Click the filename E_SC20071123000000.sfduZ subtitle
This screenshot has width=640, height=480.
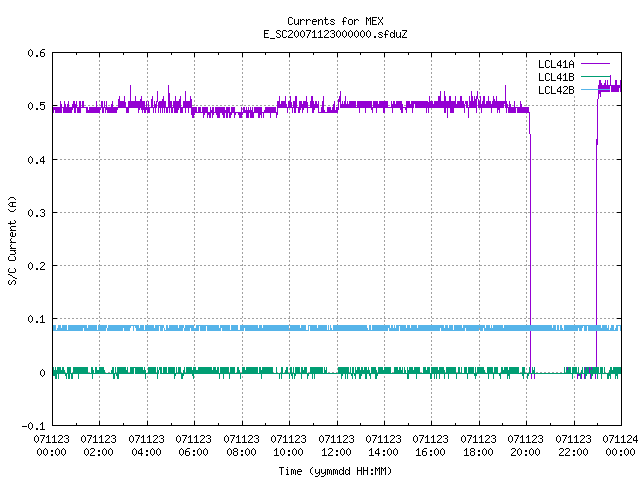click(335, 34)
